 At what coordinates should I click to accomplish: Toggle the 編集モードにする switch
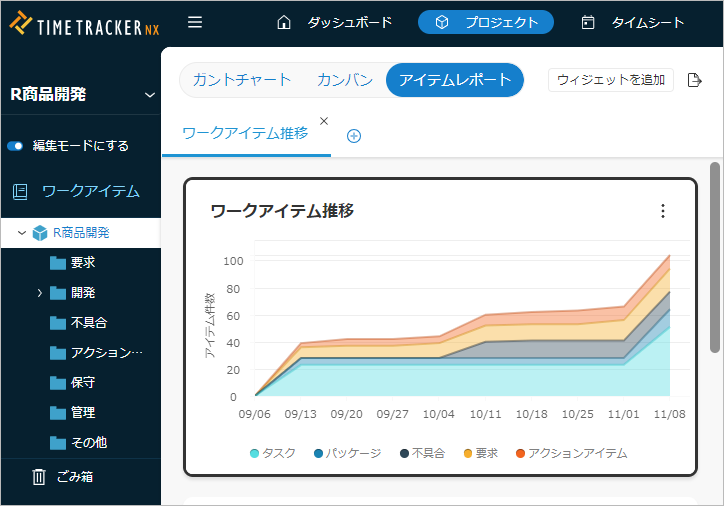[x=15, y=146]
